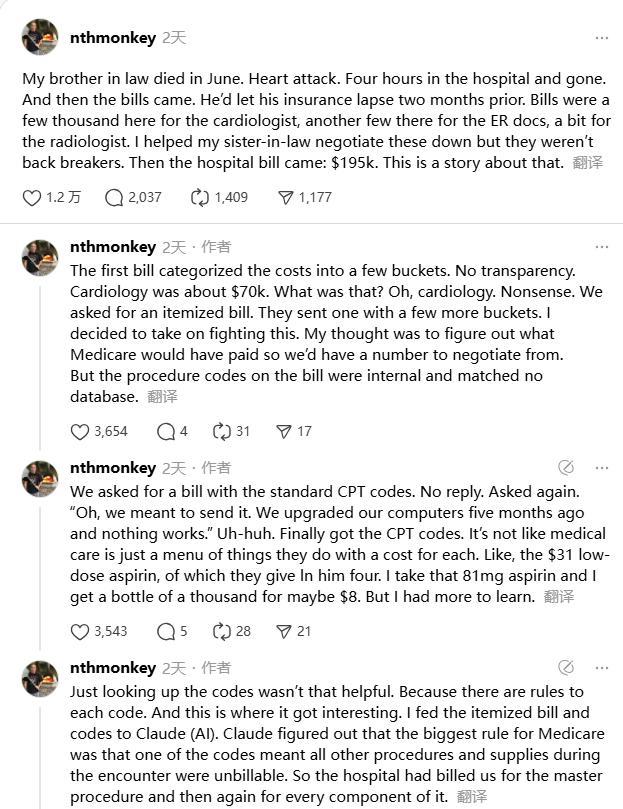The height and width of the screenshot is (809, 623).
Task: Open replies on the post with 2,037 comments
Action: [115, 197]
